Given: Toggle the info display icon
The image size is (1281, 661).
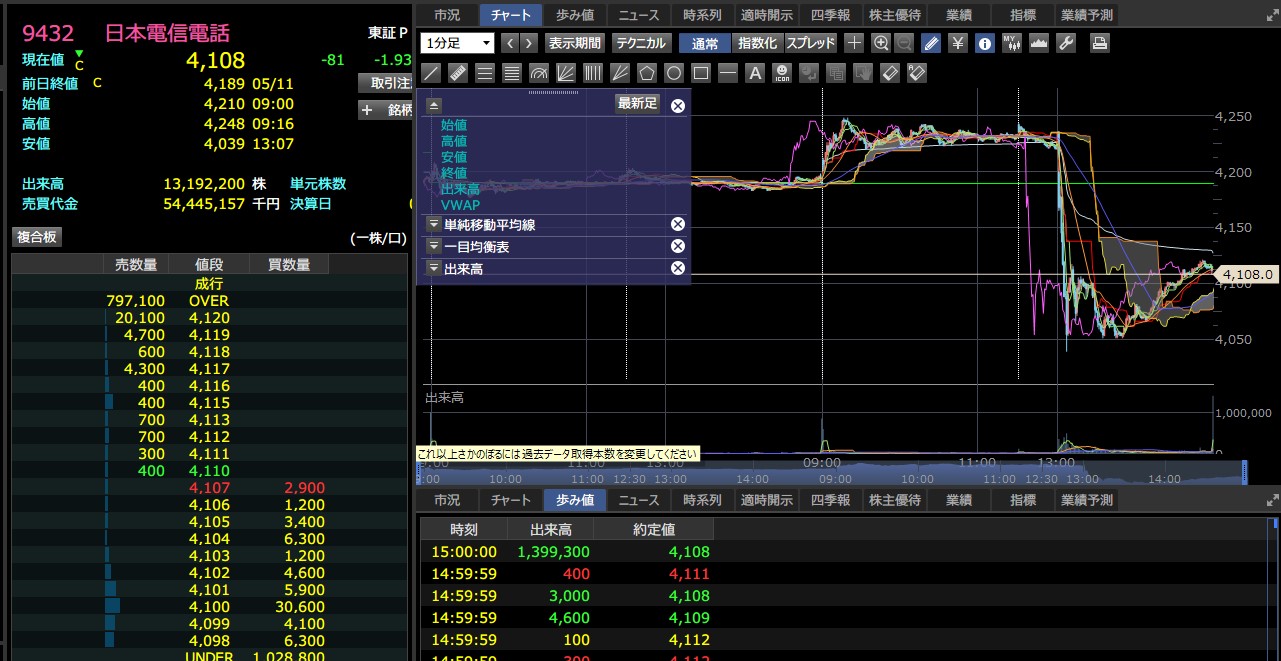Looking at the screenshot, I should [985, 43].
